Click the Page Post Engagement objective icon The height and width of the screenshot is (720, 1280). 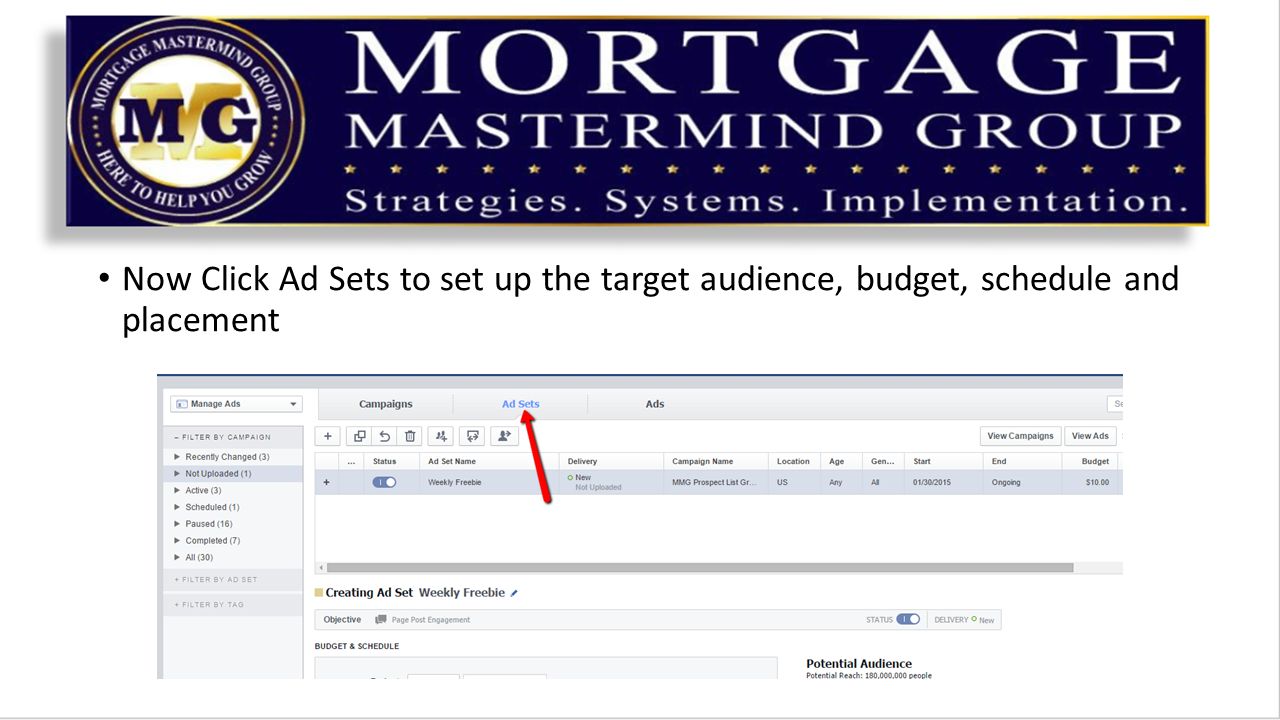click(x=381, y=620)
